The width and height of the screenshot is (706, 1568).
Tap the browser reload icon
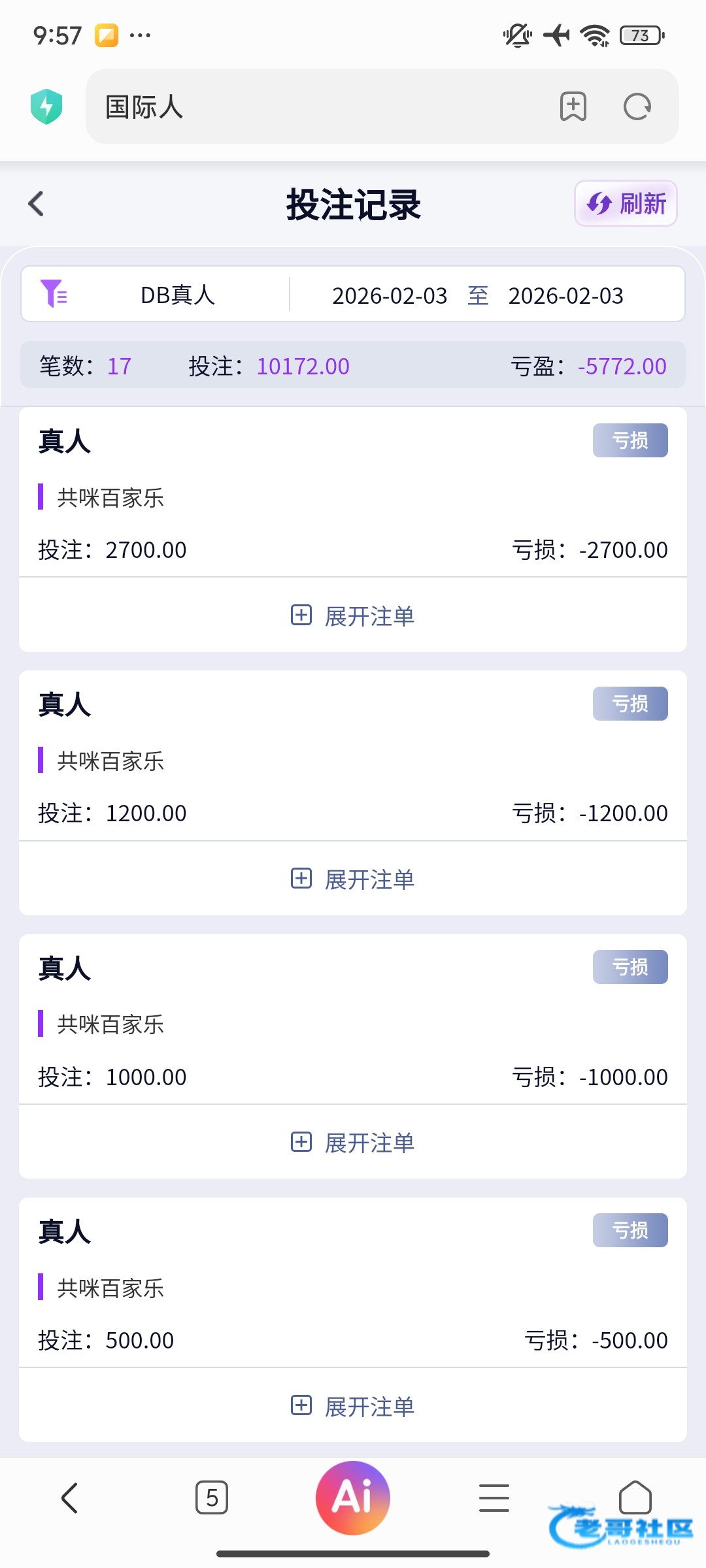click(x=637, y=106)
